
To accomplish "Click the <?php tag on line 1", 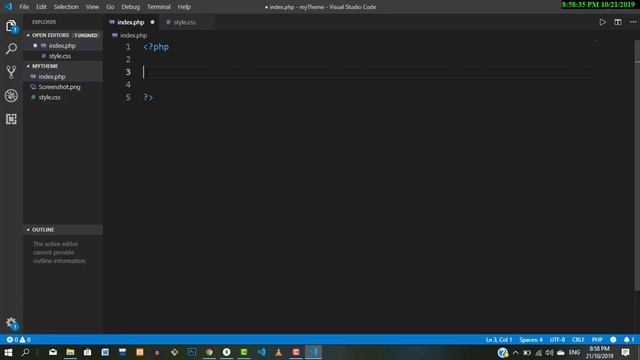I will (x=156, y=47).
